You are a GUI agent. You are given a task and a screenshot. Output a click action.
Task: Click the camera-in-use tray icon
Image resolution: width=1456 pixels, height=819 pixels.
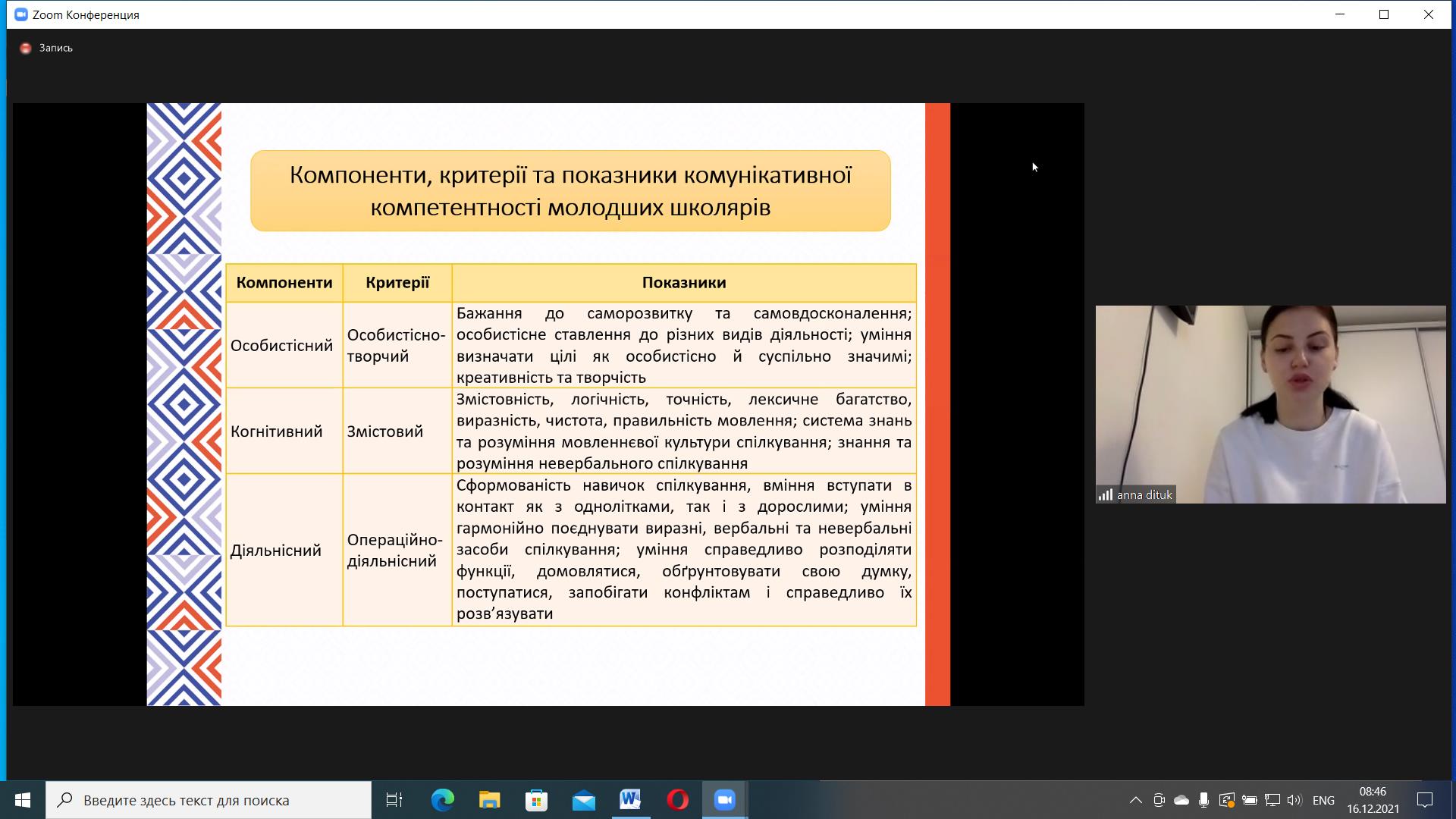(1159, 800)
